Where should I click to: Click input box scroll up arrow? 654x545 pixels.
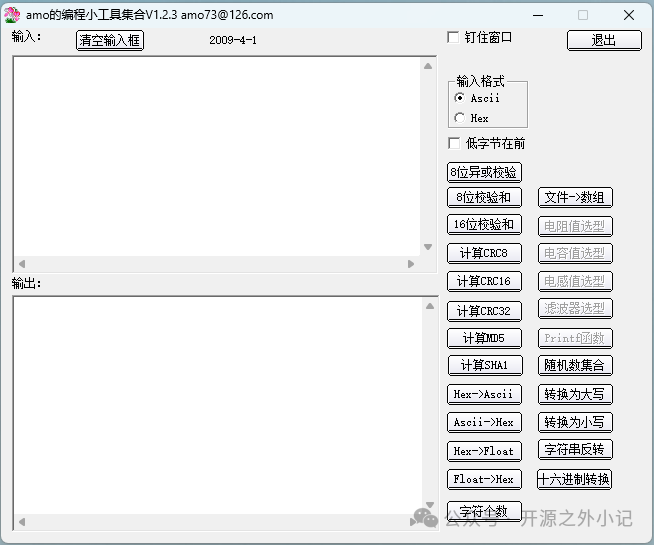[x=428, y=66]
